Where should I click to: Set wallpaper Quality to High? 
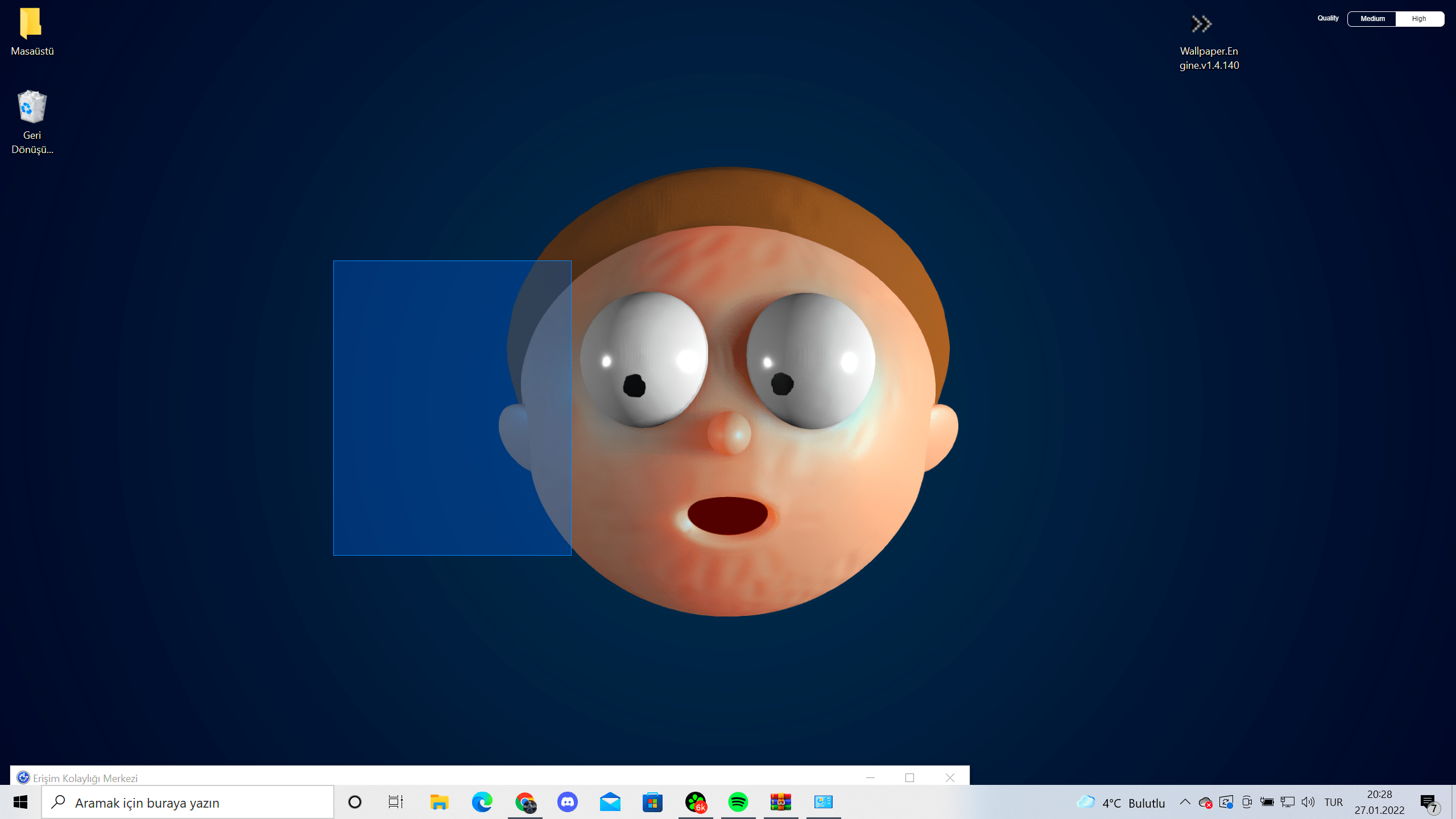(1419, 19)
